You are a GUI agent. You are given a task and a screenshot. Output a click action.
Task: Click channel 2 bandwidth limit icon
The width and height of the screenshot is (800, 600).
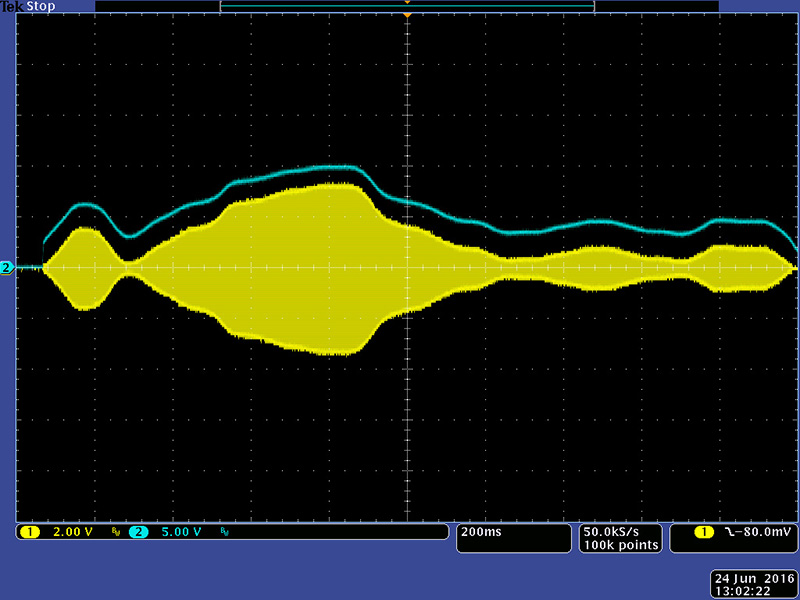pyautogui.click(x=225, y=533)
